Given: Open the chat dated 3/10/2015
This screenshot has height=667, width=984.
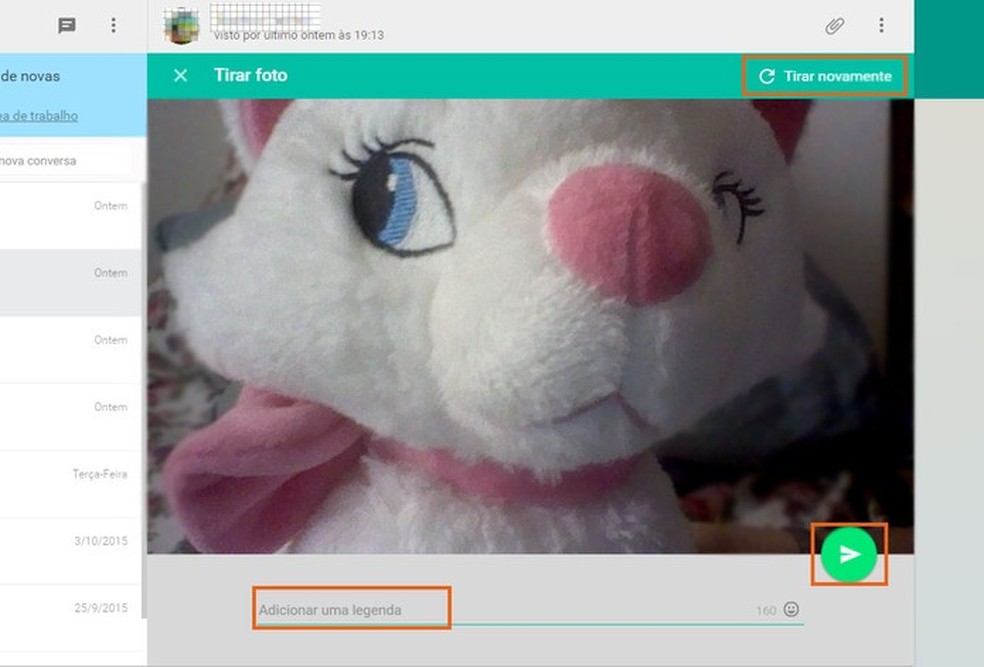Looking at the screenshot, I should click(70, 551).
